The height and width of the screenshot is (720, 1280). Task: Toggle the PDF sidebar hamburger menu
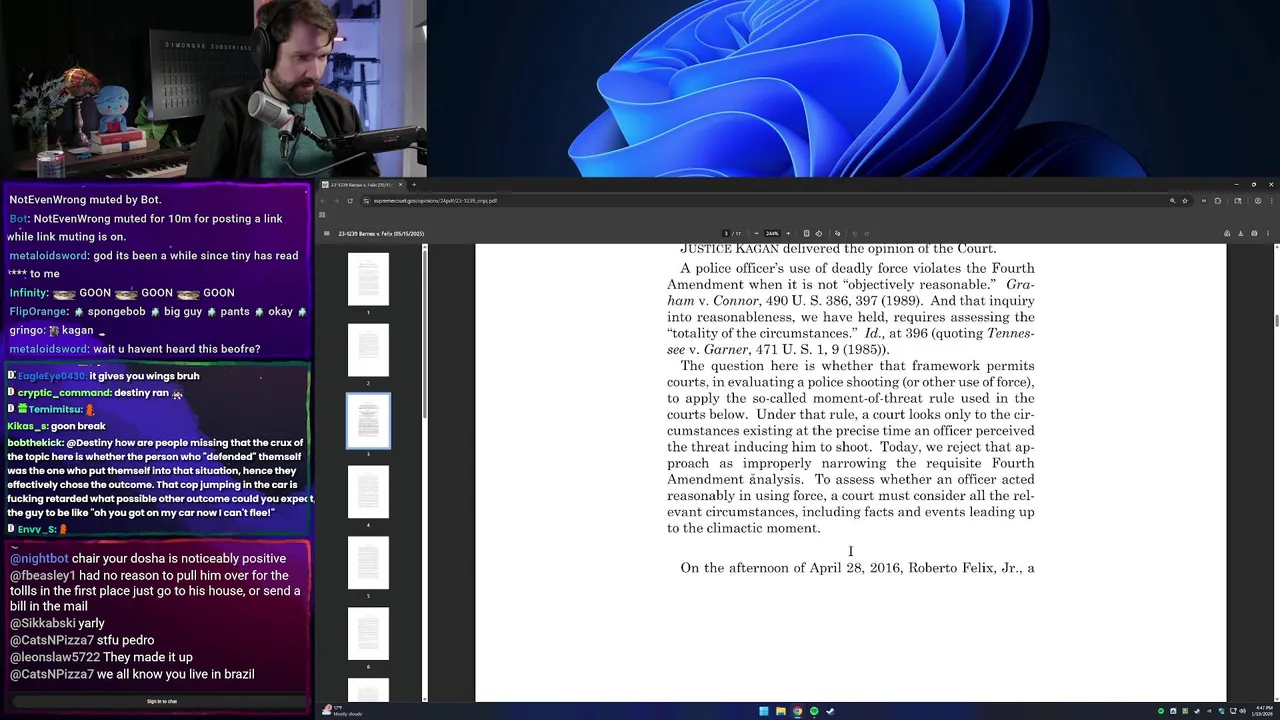point(327,234)
